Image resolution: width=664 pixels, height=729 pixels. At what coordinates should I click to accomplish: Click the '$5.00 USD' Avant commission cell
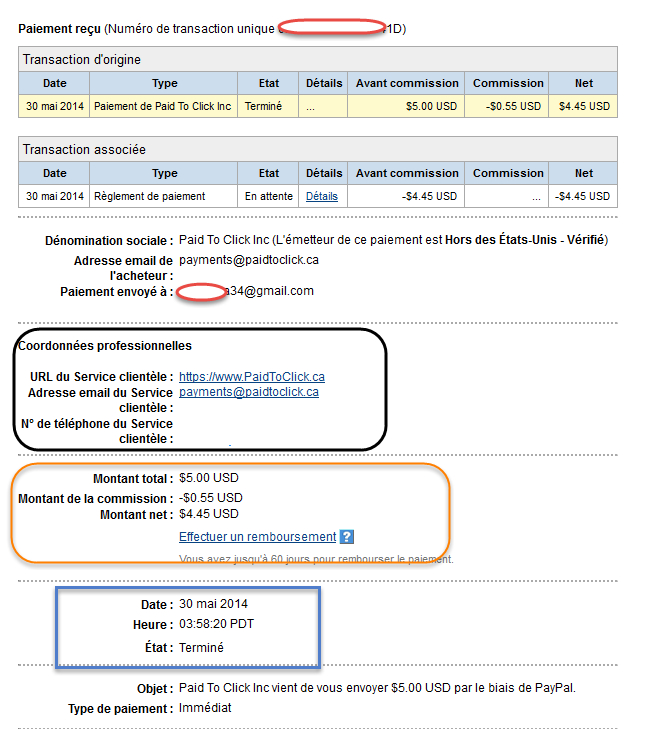[x=406, y=106]
